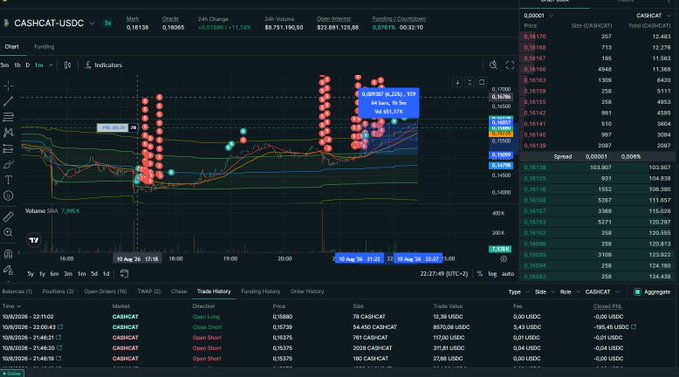Open the Indicators menu
679x377 pixels.
(x=103, y=65)
